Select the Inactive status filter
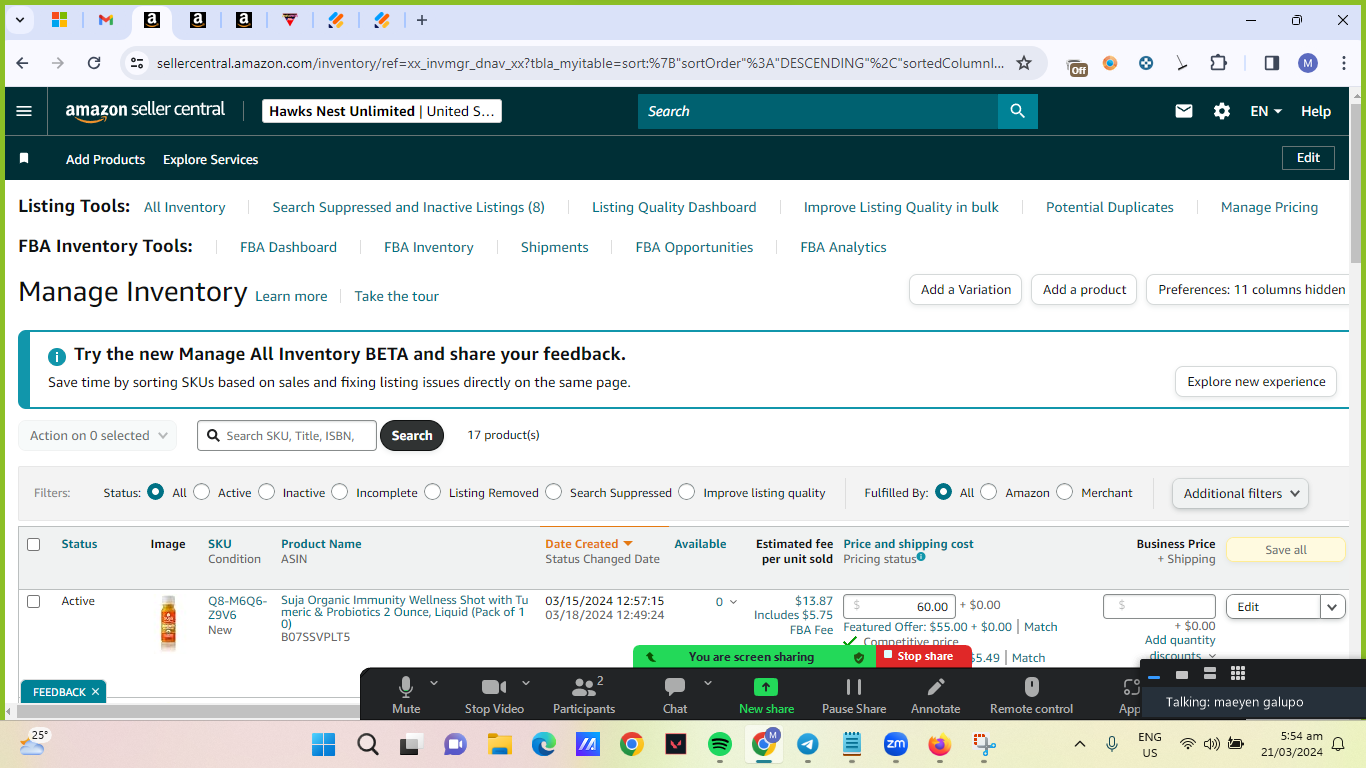This screenshot has height=768, width=1366. [266, 492]
